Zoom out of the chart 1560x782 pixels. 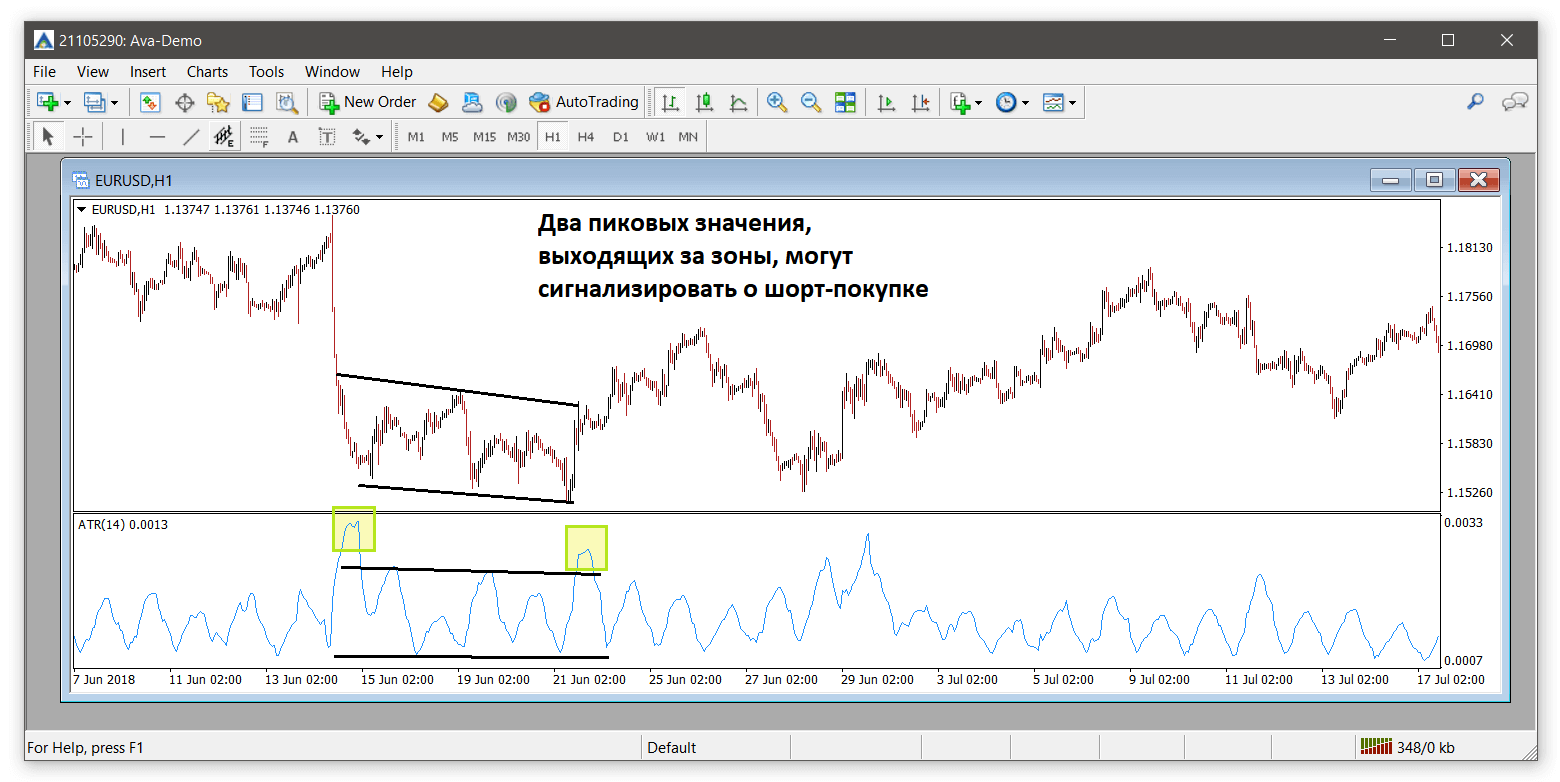(811, 102)
